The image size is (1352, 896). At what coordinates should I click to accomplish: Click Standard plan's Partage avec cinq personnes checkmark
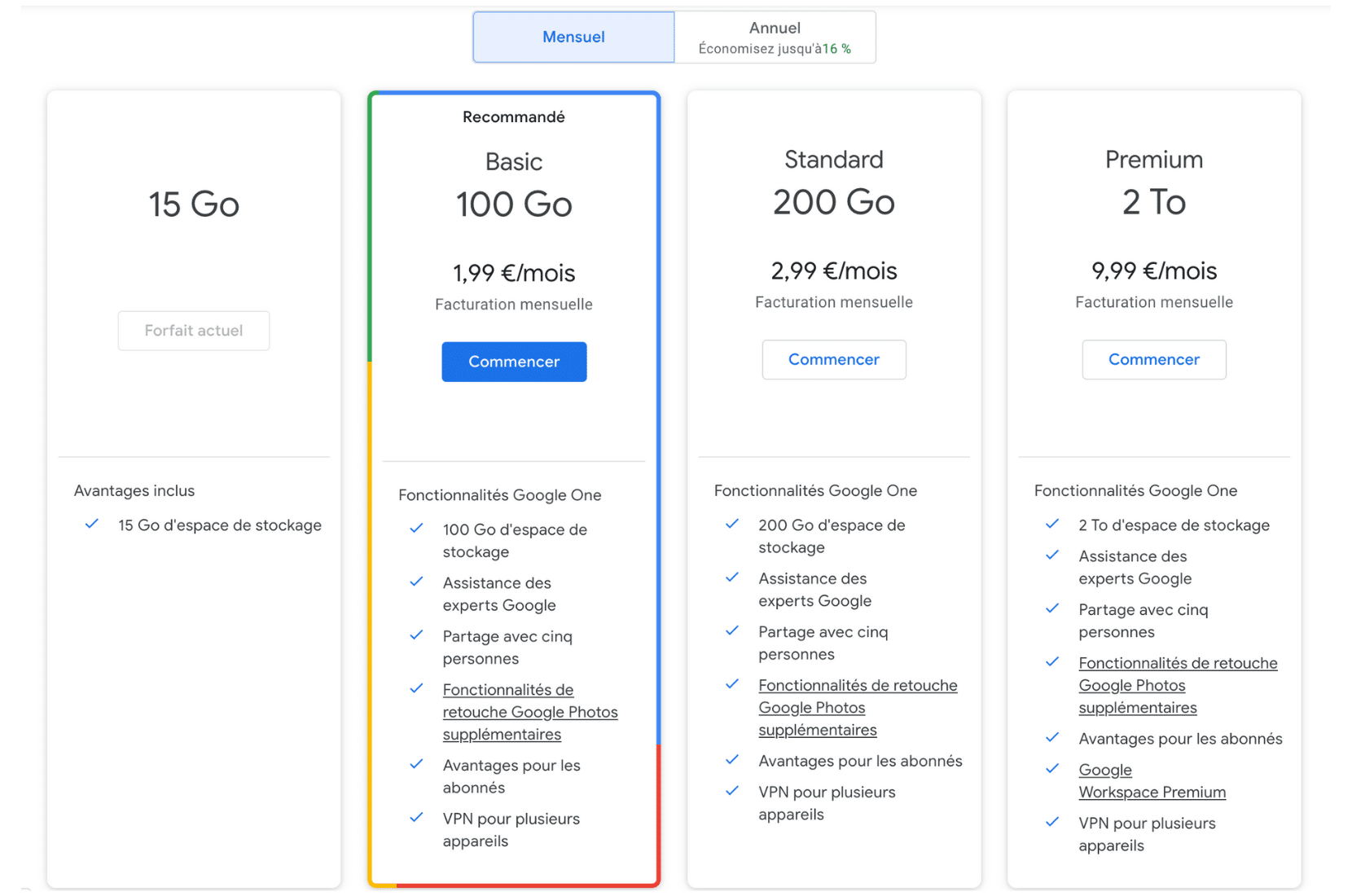[x=732, y=630]
